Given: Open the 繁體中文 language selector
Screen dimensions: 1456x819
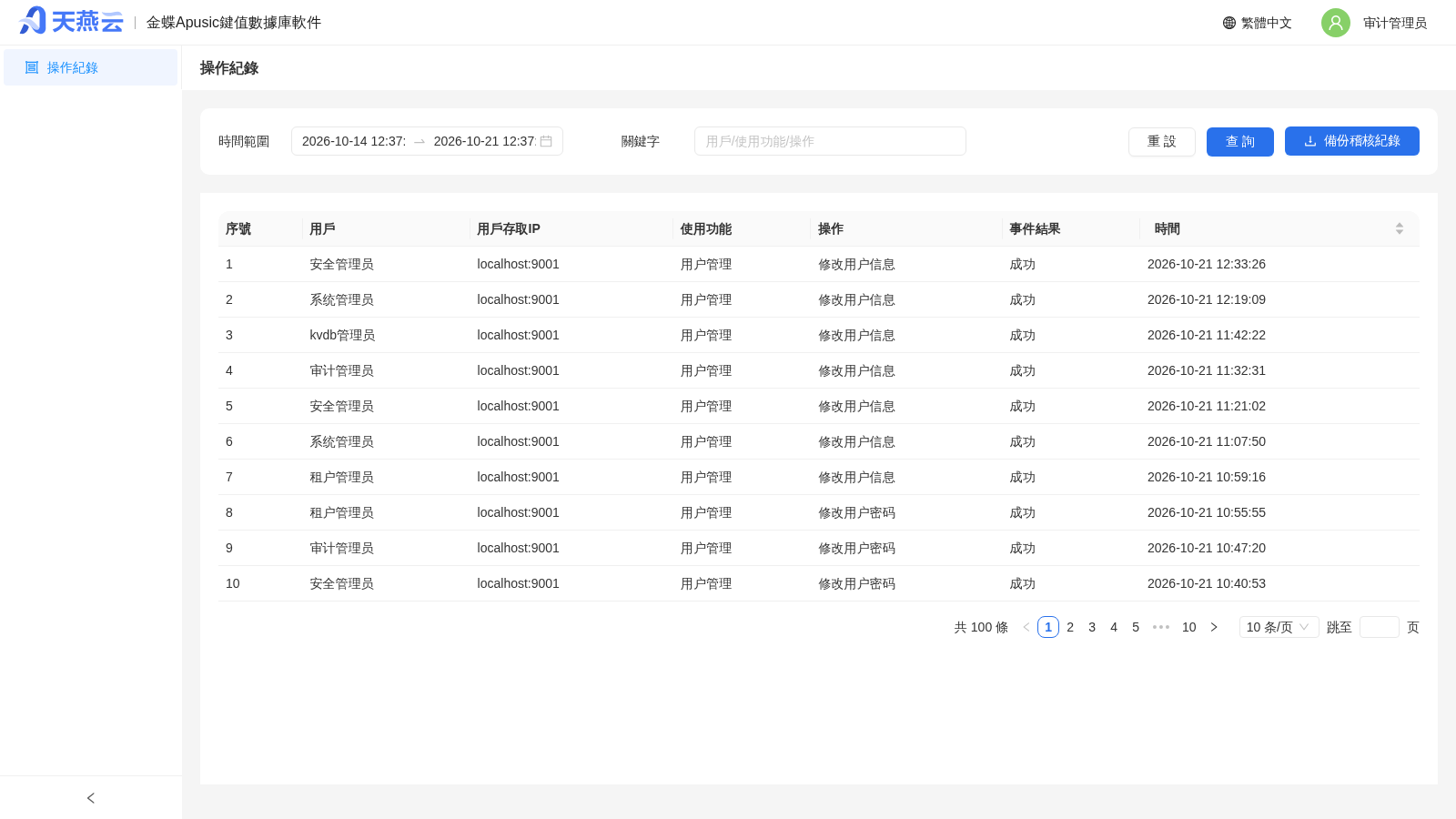Looking at the screenshot, I should [x=1258, y=23].
